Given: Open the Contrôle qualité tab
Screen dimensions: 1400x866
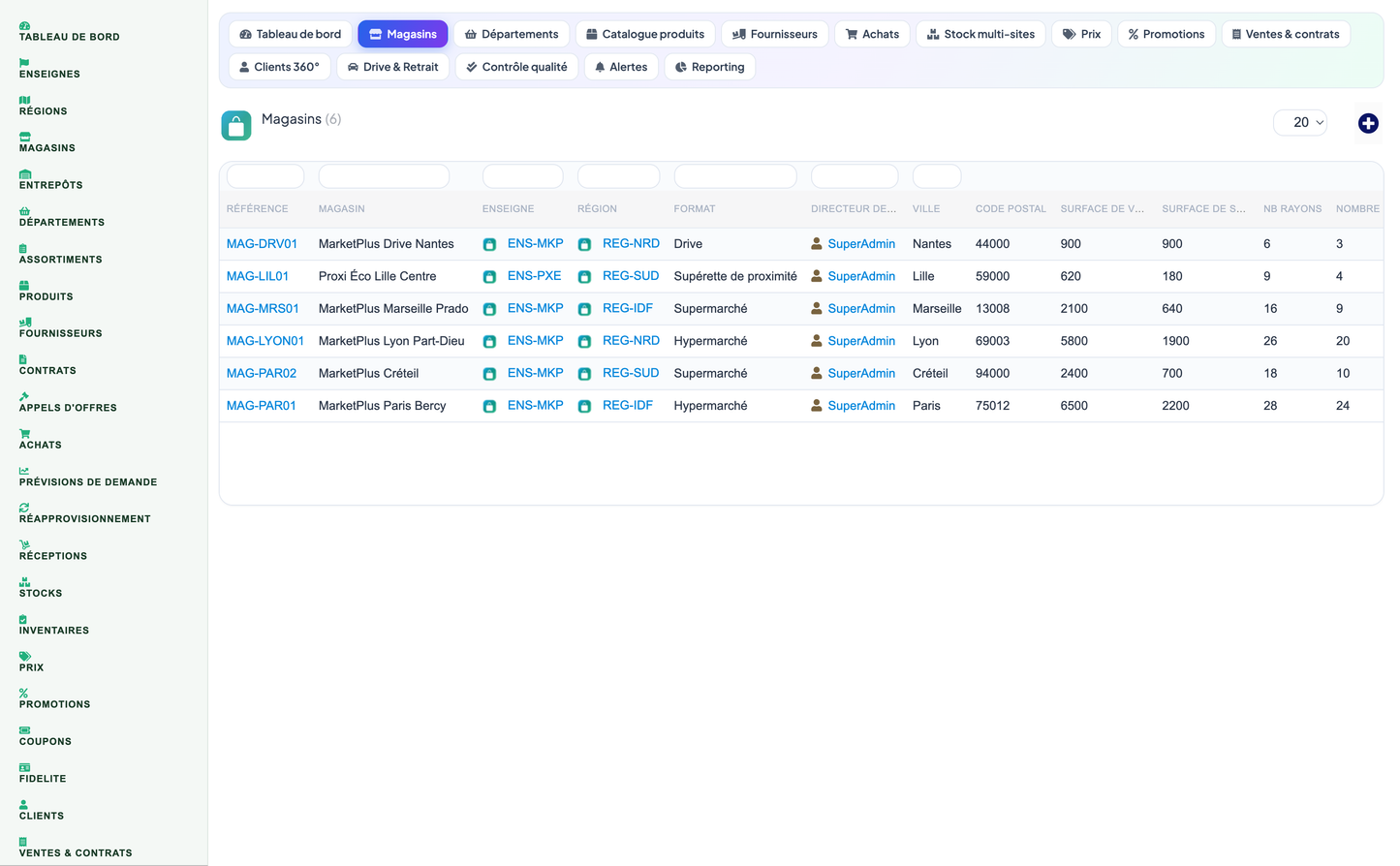Looking at the screenshot, I should (516, 67).
